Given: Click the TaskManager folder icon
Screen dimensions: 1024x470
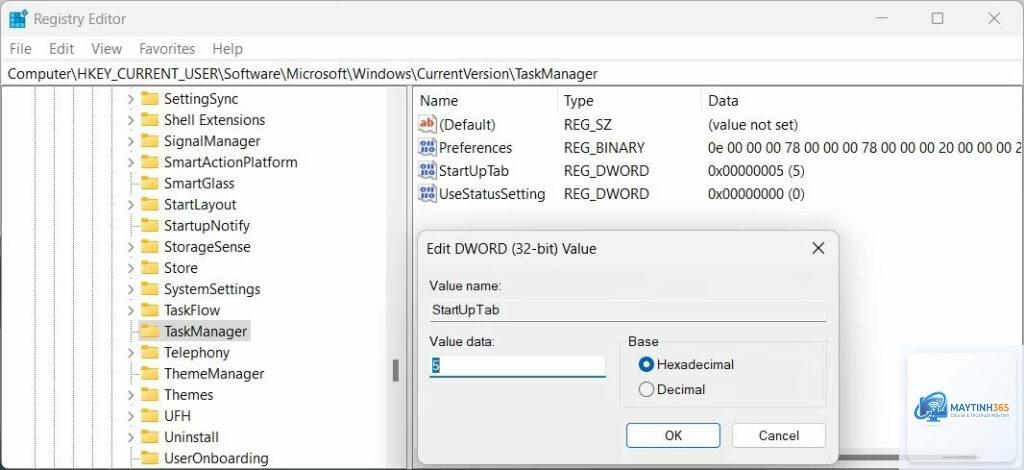Looking at the screenshot, I should [150, 331].
